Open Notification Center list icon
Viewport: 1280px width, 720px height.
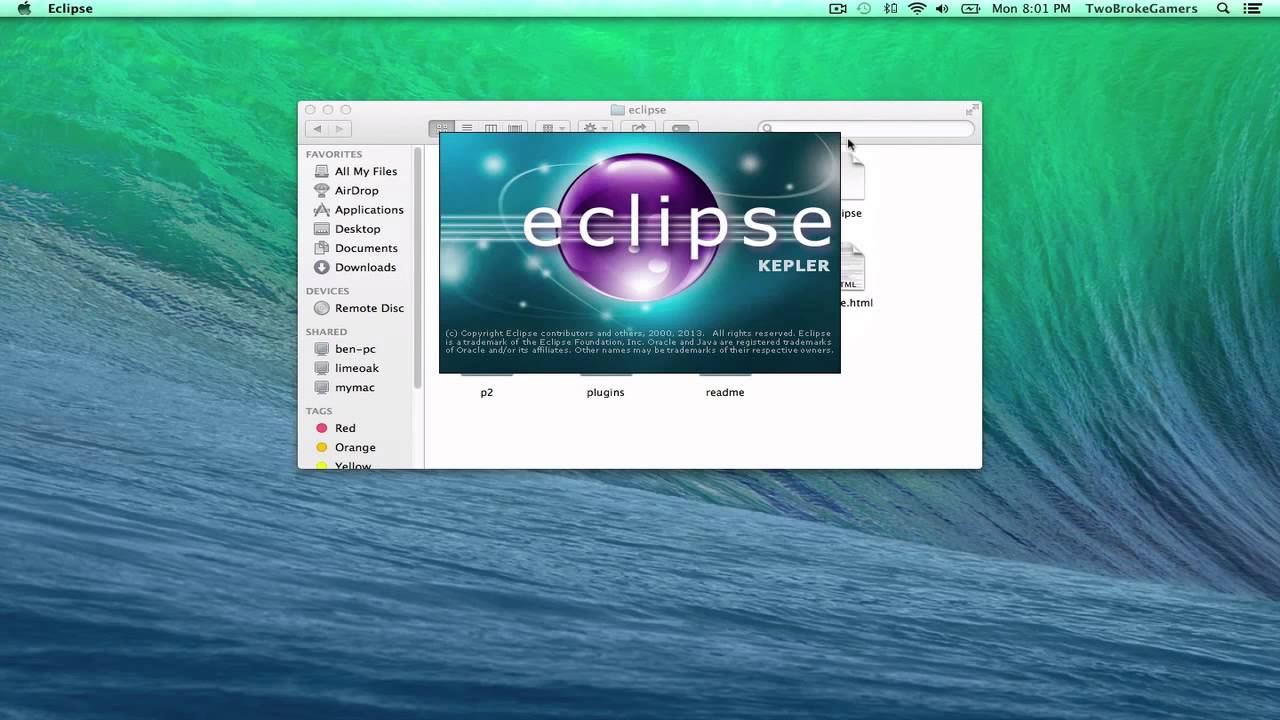[1252, 9]
